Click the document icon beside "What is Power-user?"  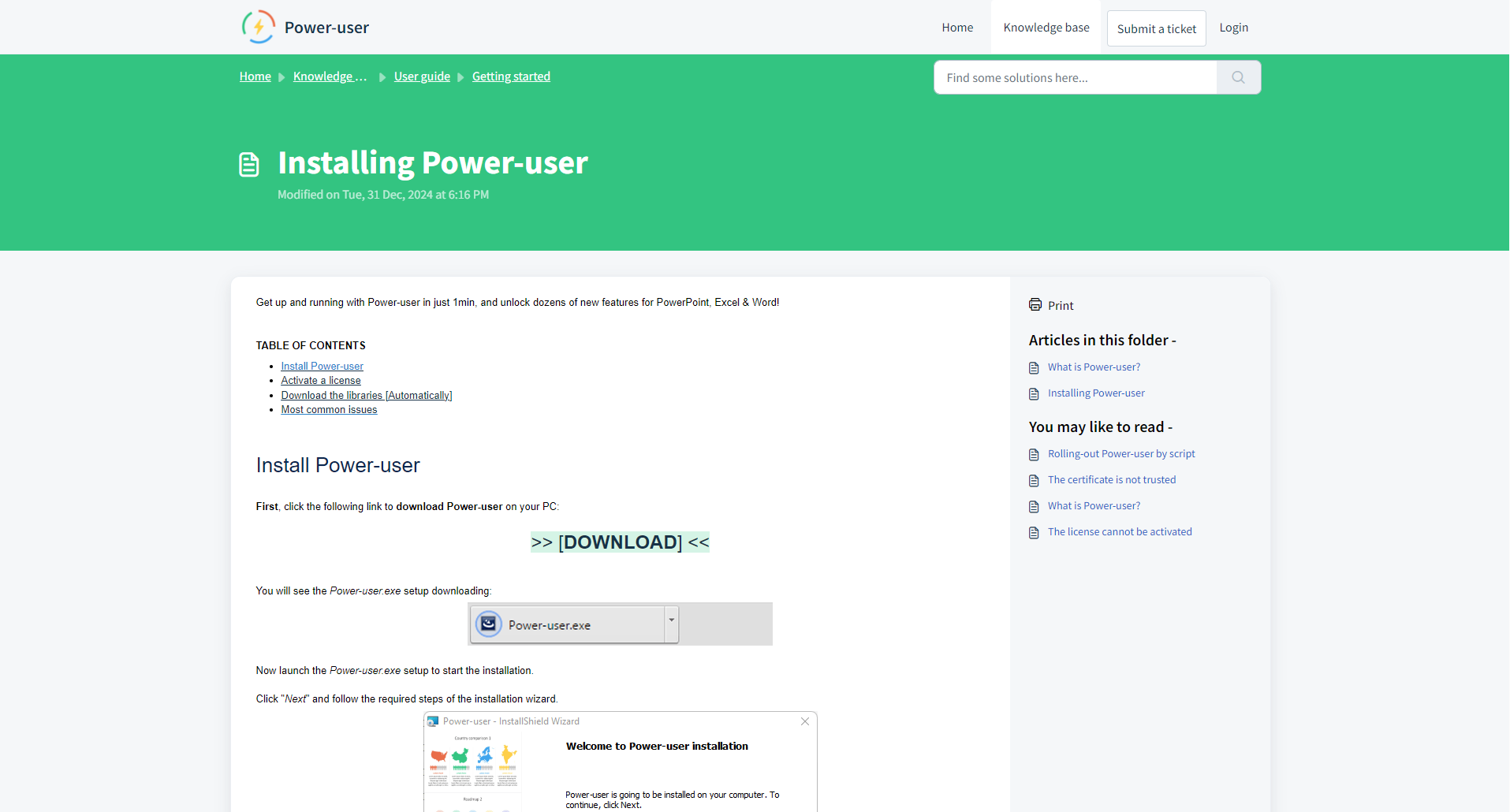[1034, 367]
